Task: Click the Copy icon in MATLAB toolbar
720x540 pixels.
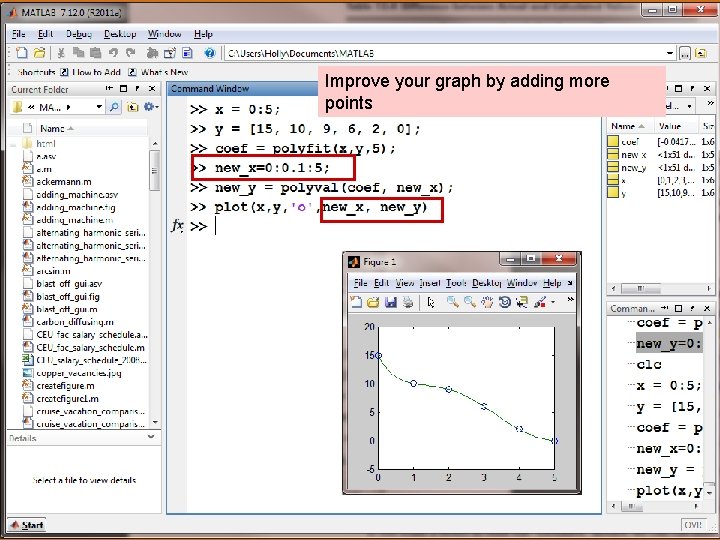Action: click(78, 53)
